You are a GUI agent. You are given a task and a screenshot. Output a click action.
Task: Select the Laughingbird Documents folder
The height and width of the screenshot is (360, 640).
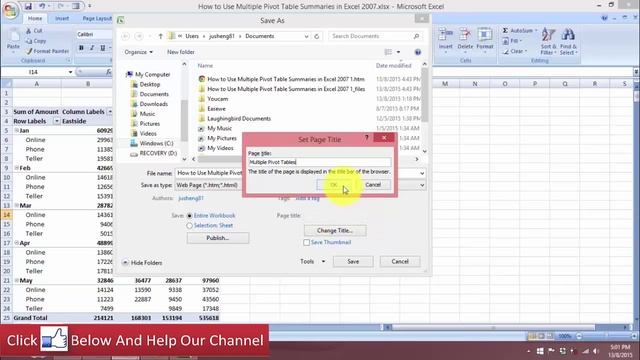pyautogui.click(x=239, y=118)
